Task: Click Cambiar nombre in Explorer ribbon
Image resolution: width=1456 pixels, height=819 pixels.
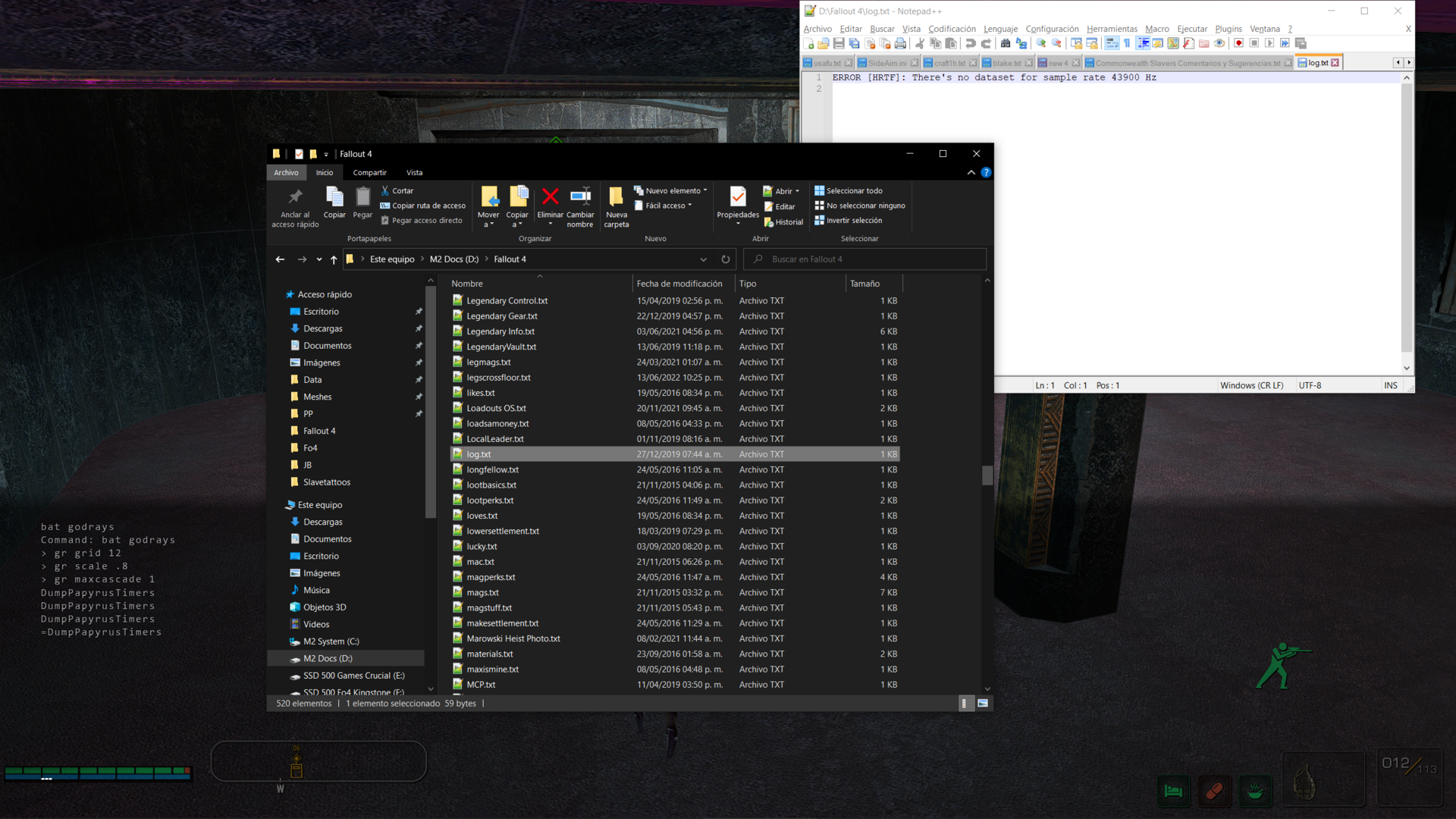Action: 580,206
